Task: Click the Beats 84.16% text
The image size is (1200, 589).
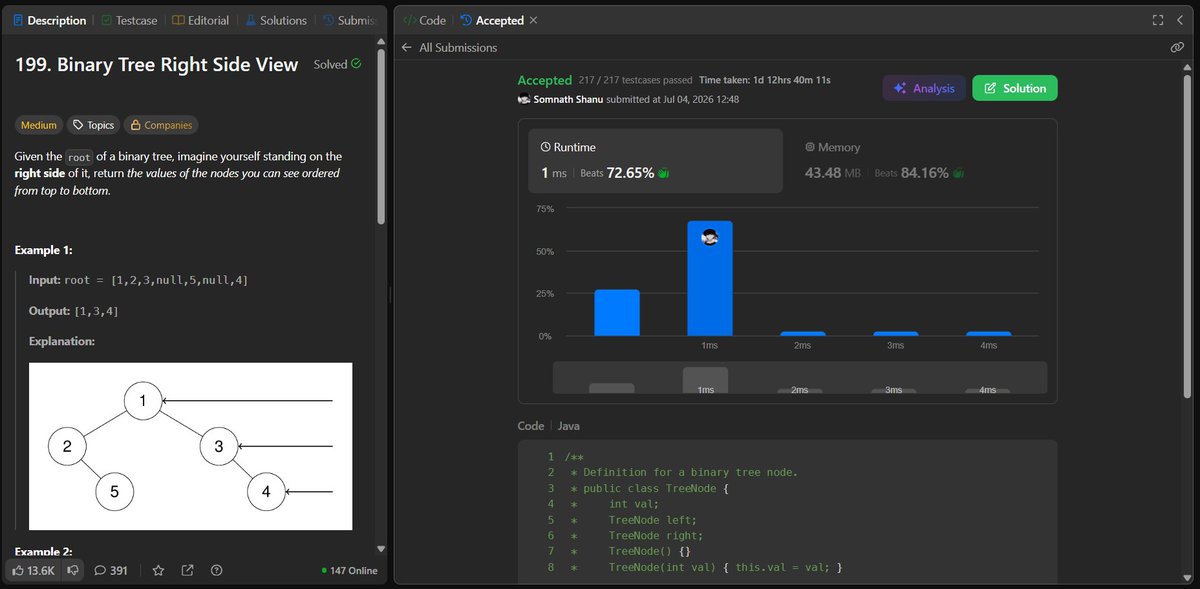Action: coord(911,172)
